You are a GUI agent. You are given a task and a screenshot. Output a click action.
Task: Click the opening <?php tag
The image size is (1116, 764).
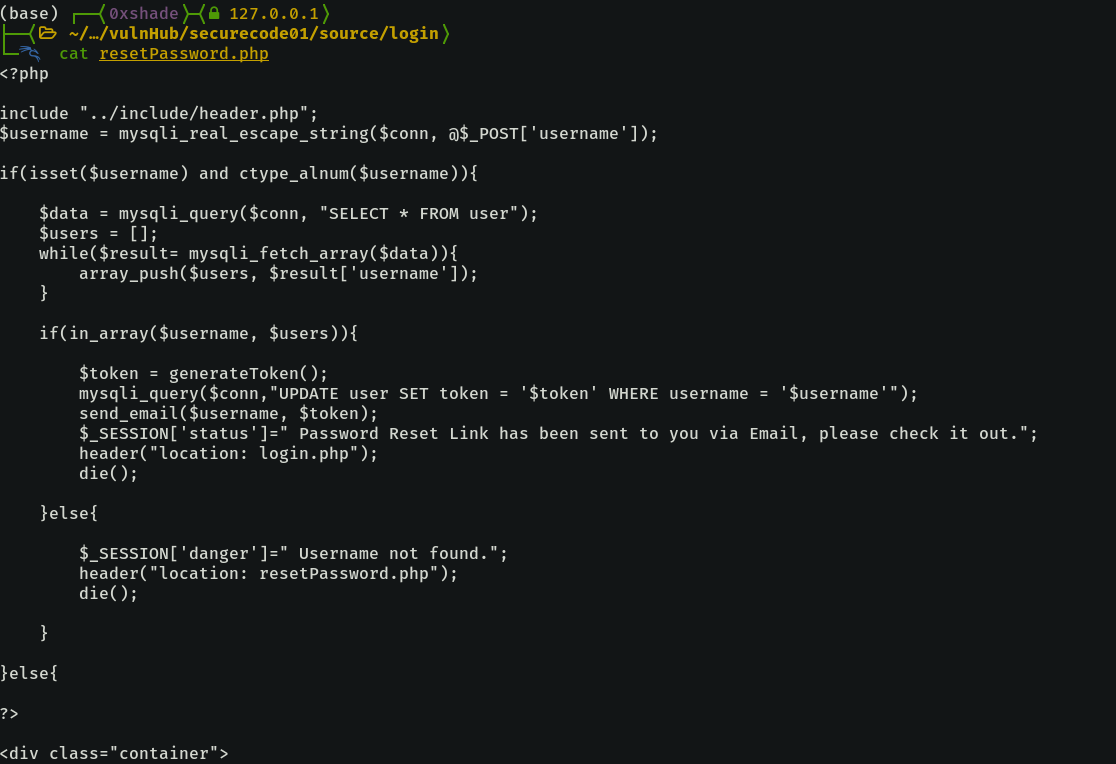(24, 74)
